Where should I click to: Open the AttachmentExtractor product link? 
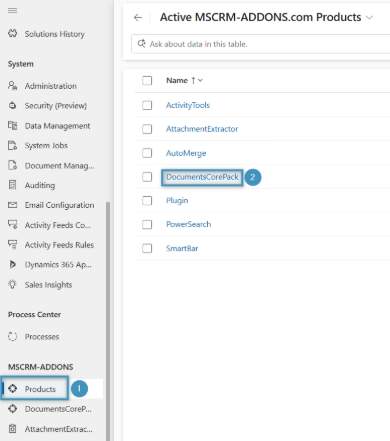coord(202,129)
